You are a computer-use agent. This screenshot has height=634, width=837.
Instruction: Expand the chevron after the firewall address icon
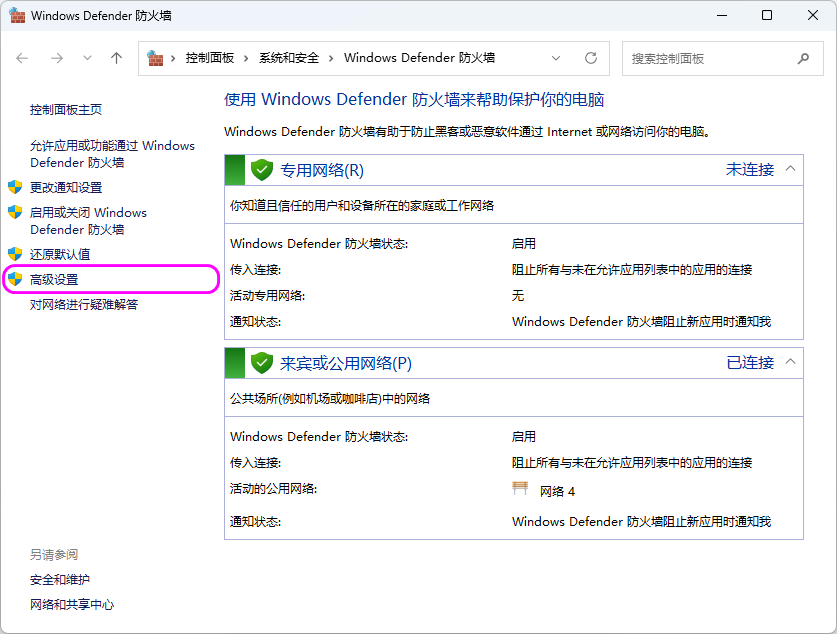pyautogui.click(x=173, y=58)
